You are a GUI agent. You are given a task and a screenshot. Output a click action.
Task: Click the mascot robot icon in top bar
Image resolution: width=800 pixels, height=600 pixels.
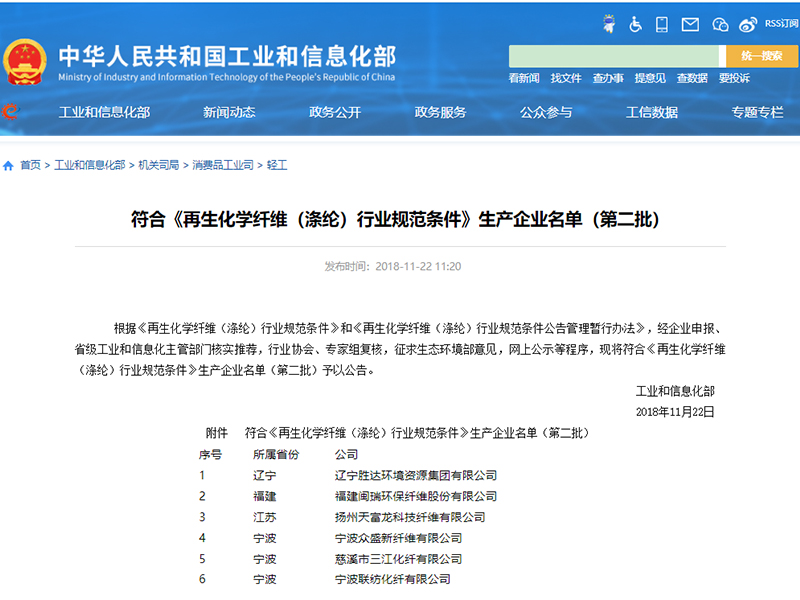[610, 23]
